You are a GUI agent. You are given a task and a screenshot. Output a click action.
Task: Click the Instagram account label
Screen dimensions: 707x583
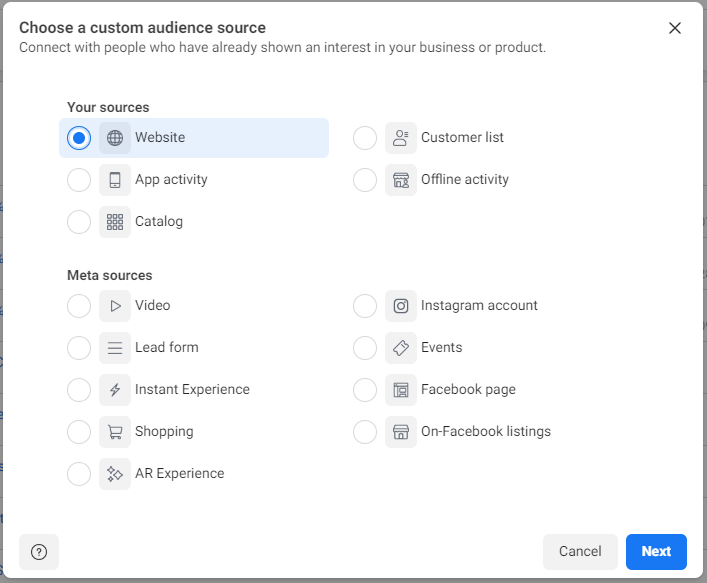[479, 305]
